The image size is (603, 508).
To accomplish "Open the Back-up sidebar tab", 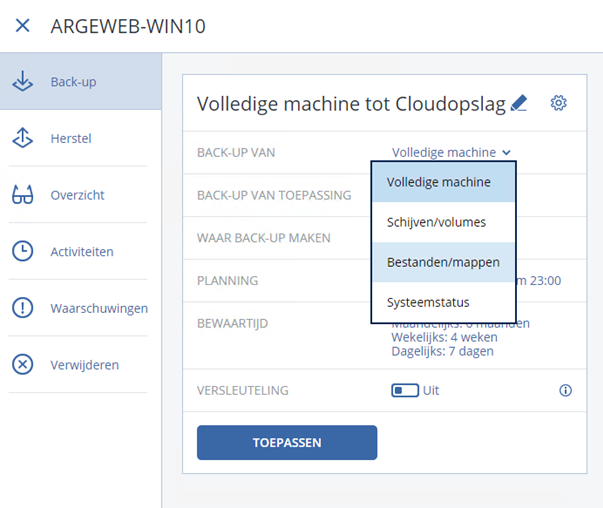I will tap(81, 82).
